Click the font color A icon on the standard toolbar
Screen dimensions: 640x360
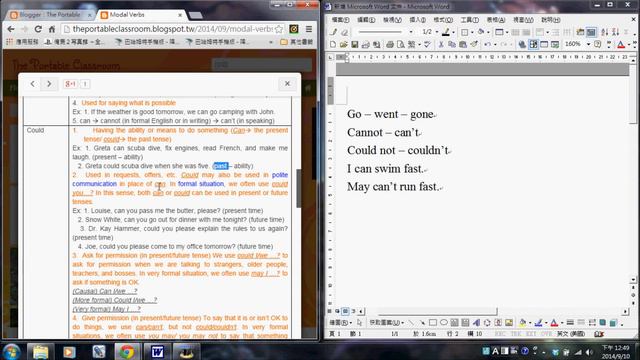click(621, 44)
